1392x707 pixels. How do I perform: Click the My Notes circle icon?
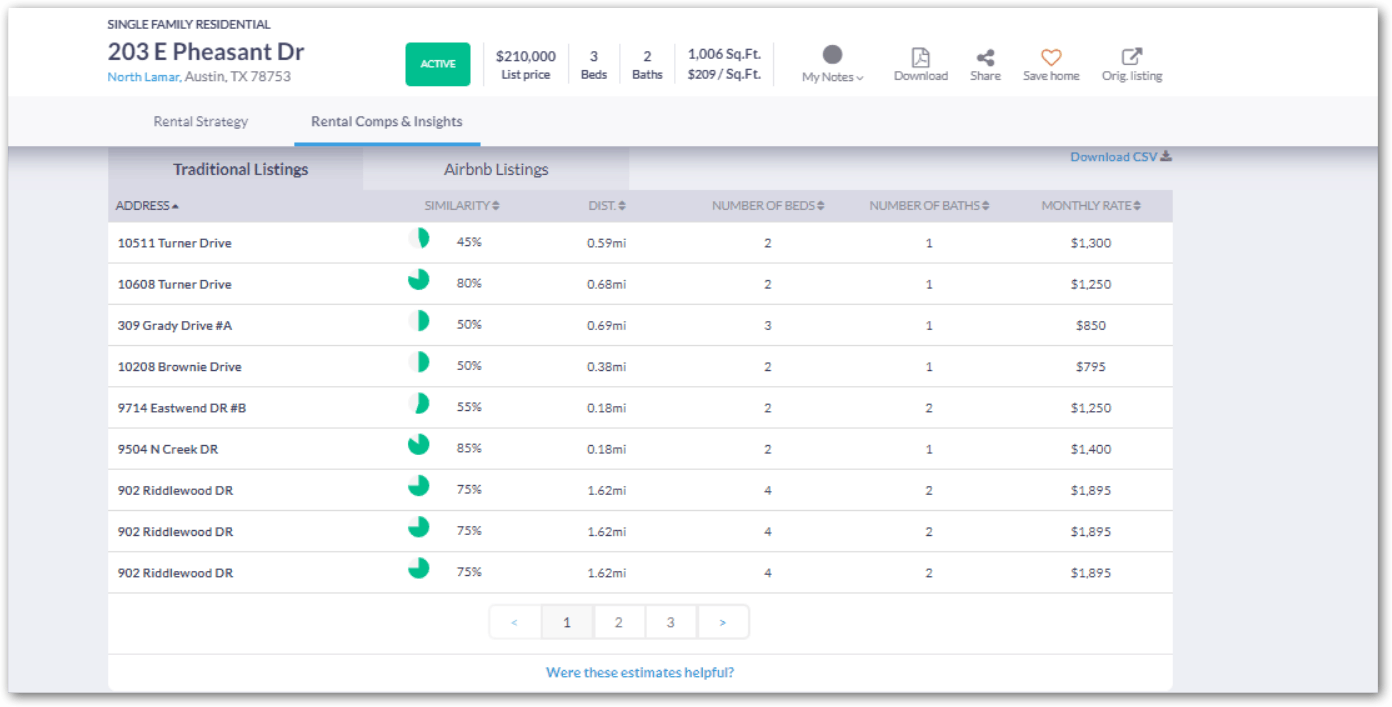coord(832,55)
